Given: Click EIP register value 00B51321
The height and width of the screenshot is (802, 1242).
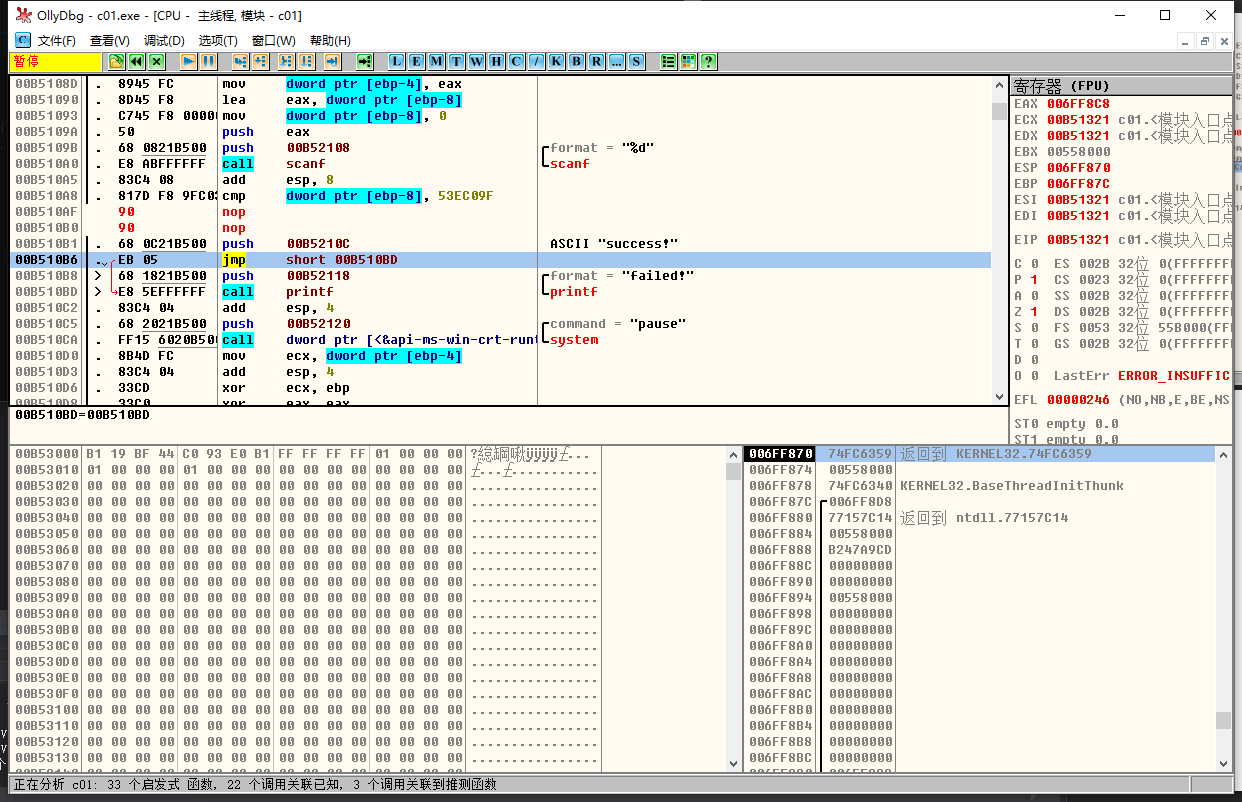Looking at the screenshot, I should (x=1078, y=240).
